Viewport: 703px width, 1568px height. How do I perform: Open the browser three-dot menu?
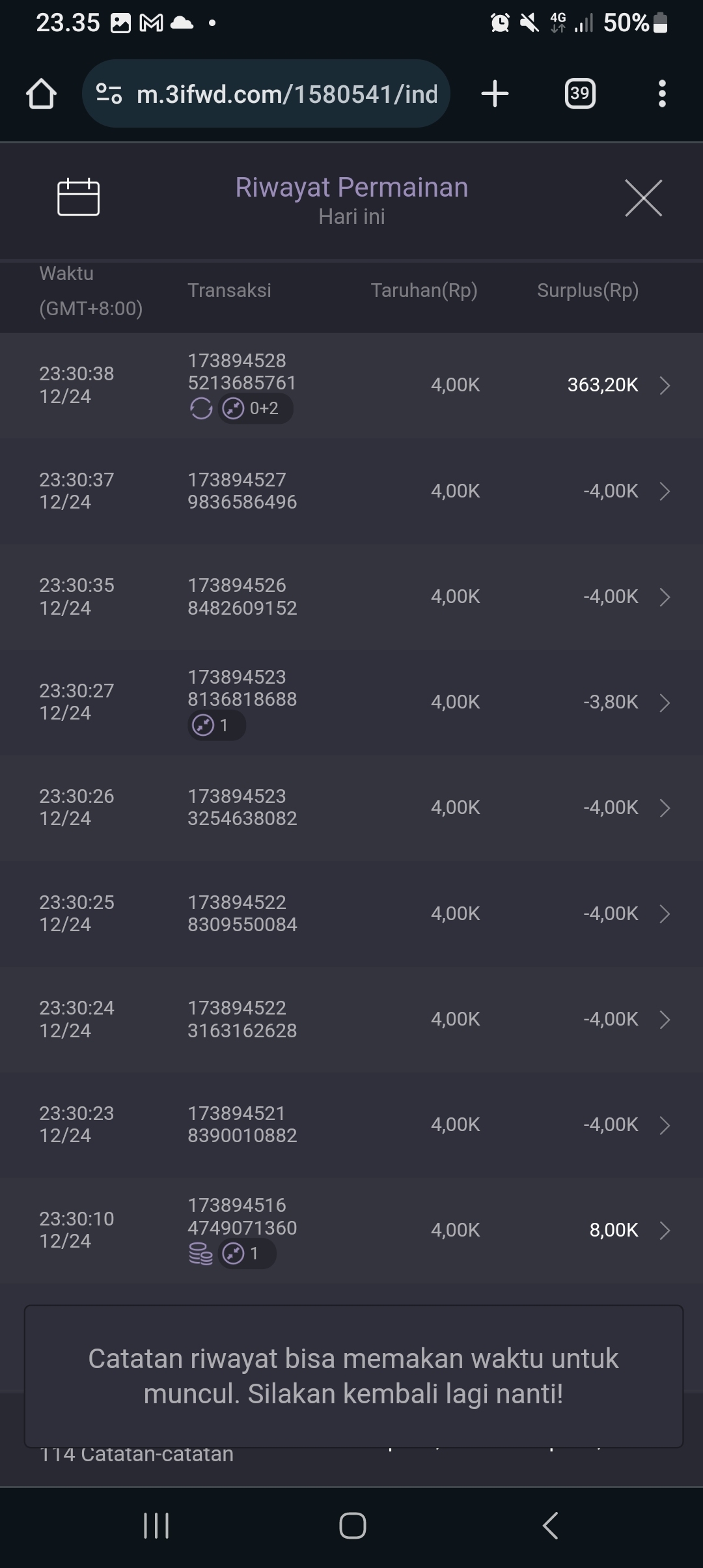coord(662,94)
